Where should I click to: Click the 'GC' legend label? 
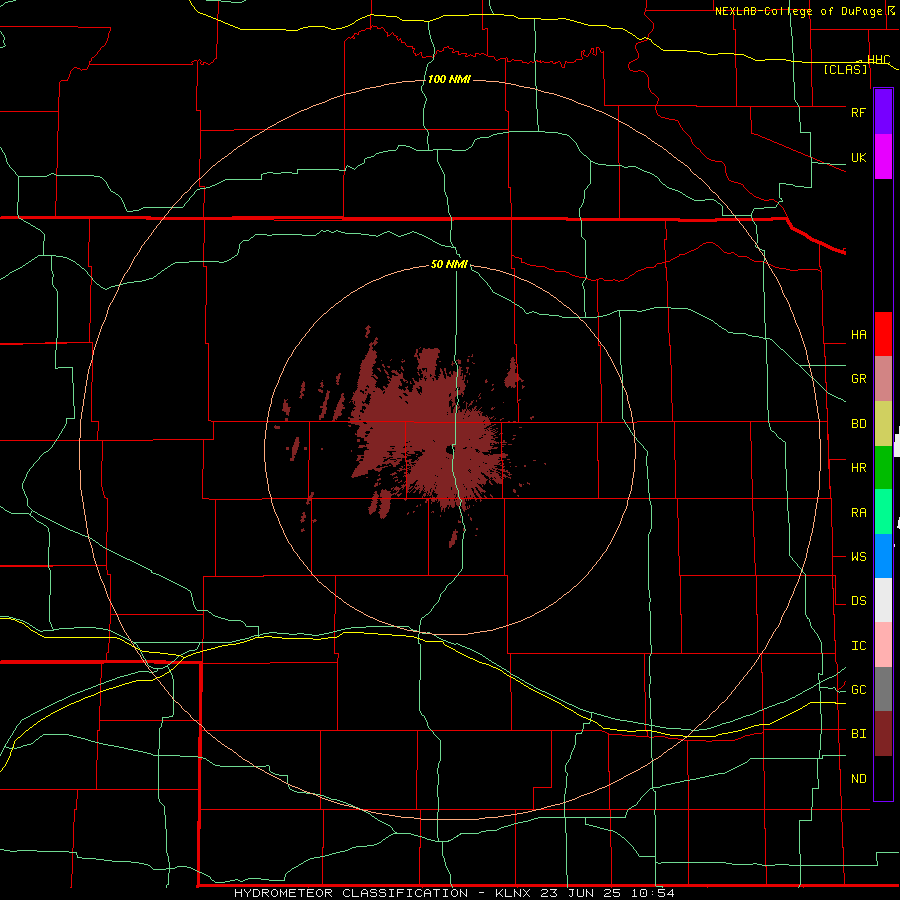pos(858,690)
